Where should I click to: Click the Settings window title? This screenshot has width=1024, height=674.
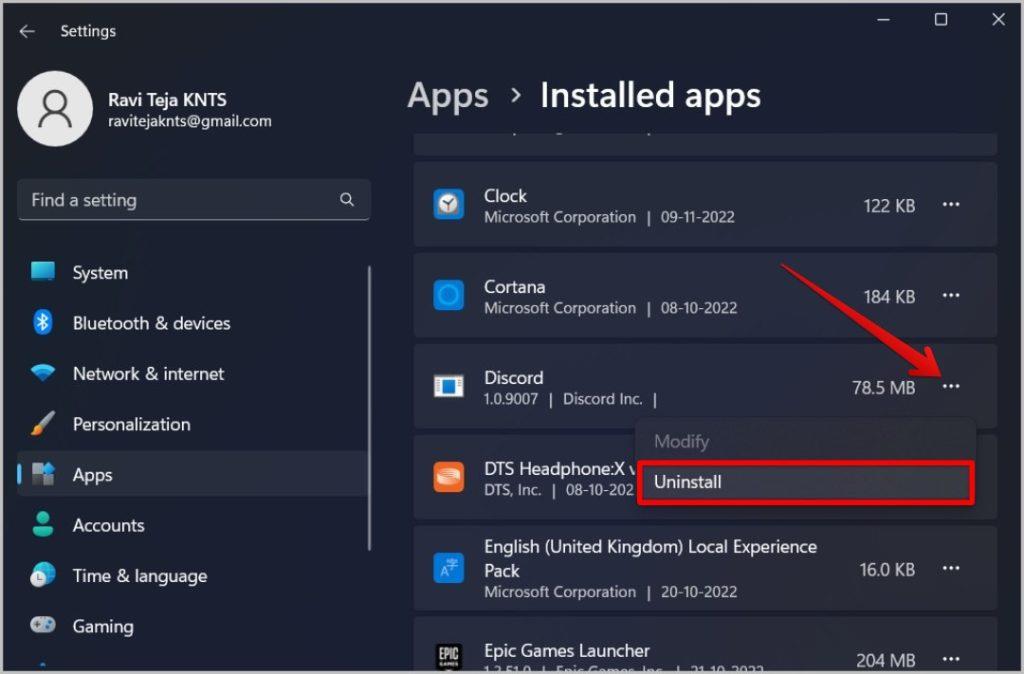(88, 31)
